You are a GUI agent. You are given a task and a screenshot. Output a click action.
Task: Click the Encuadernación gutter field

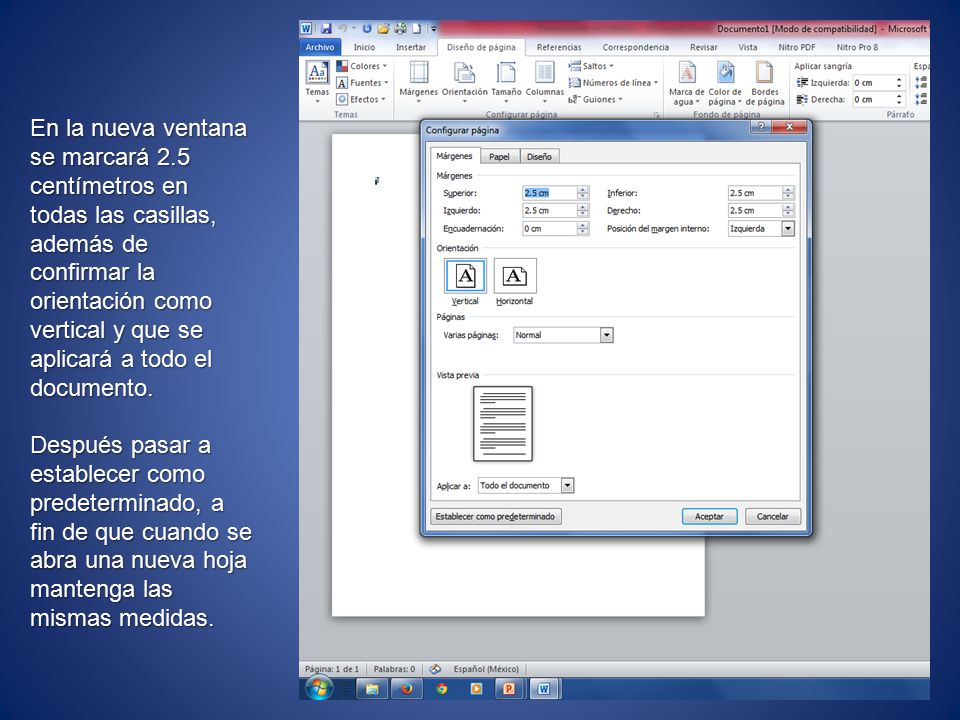(549, 228)
